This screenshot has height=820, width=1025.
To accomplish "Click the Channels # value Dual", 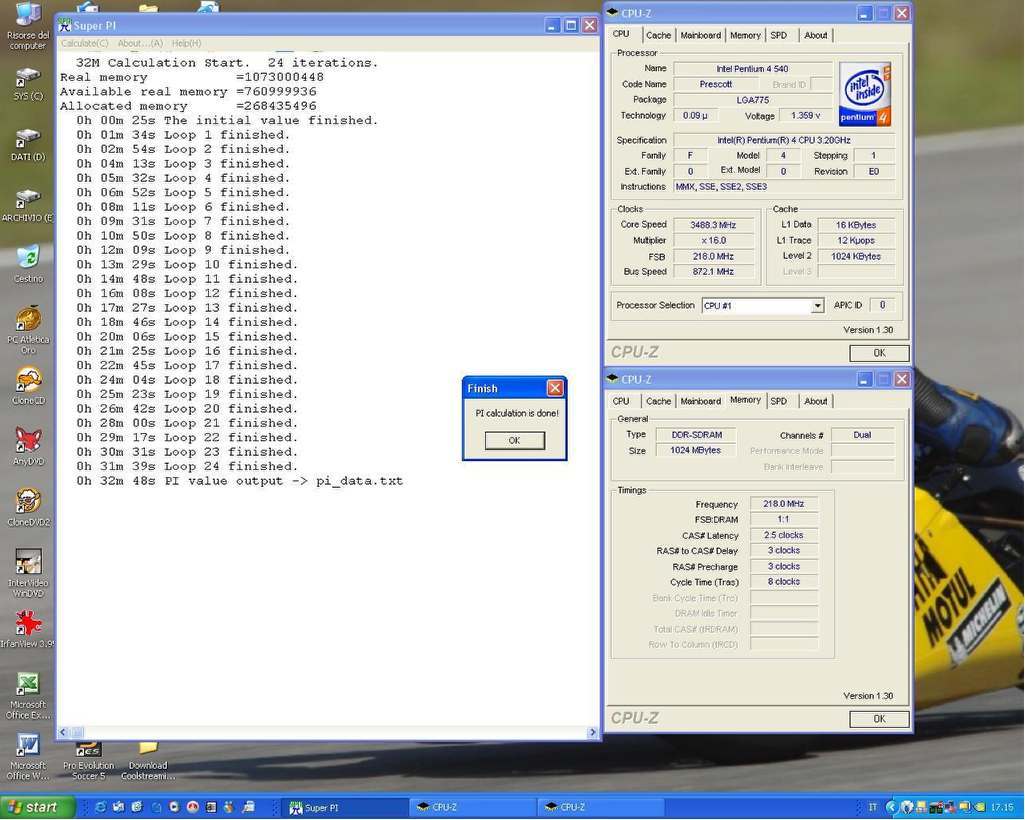I will pyautogui.click(x=862, y=435).
